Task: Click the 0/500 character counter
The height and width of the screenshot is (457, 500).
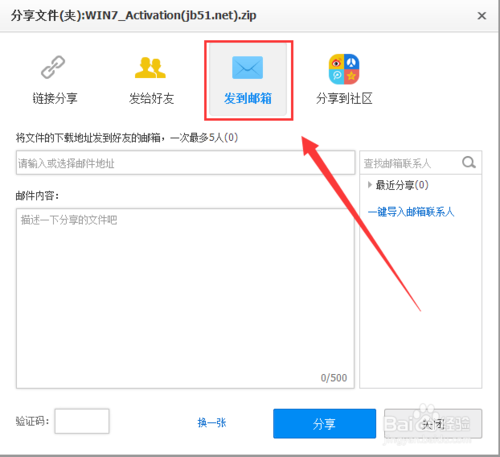Action: [x=334, y=378]
